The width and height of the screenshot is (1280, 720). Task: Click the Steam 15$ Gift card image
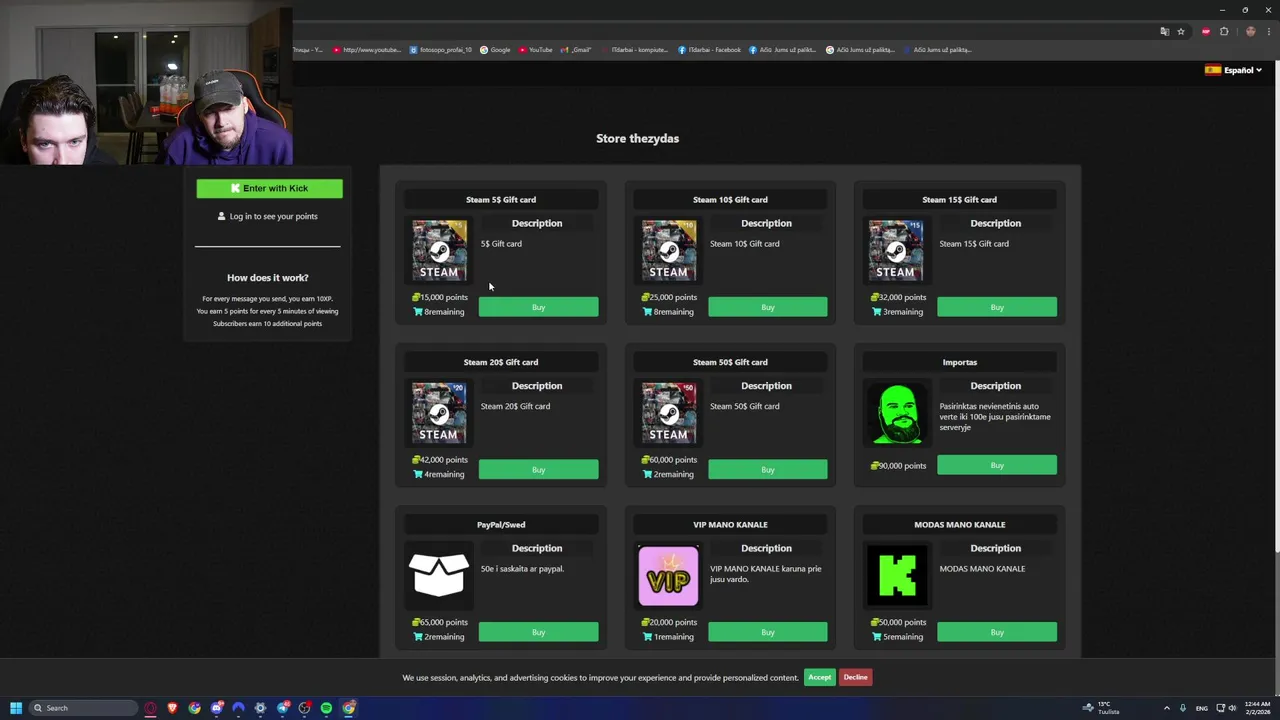[x=896, y=249]
